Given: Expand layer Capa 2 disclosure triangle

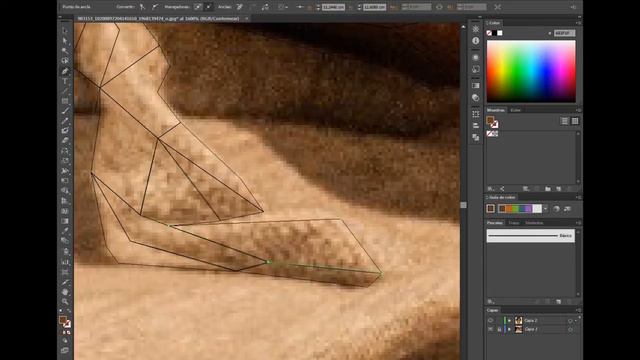Looking at the screenshot, I should click(509, 320).
